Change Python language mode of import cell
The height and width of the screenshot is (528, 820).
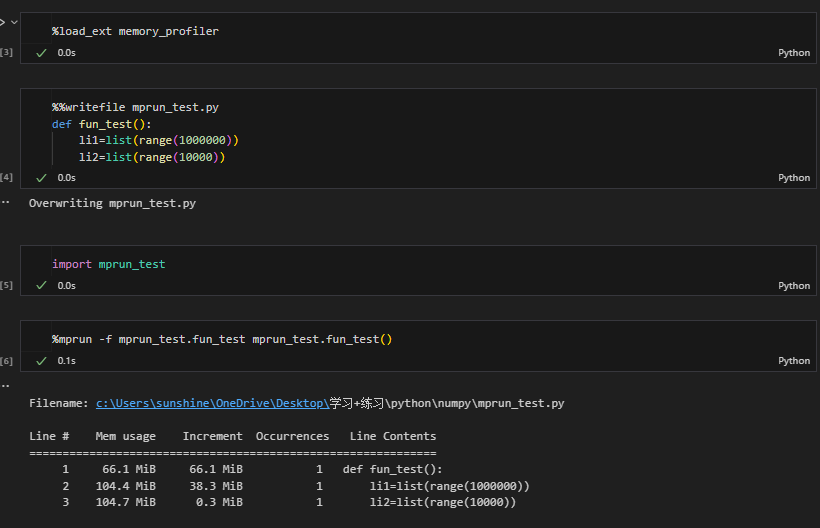pos(793,285)
